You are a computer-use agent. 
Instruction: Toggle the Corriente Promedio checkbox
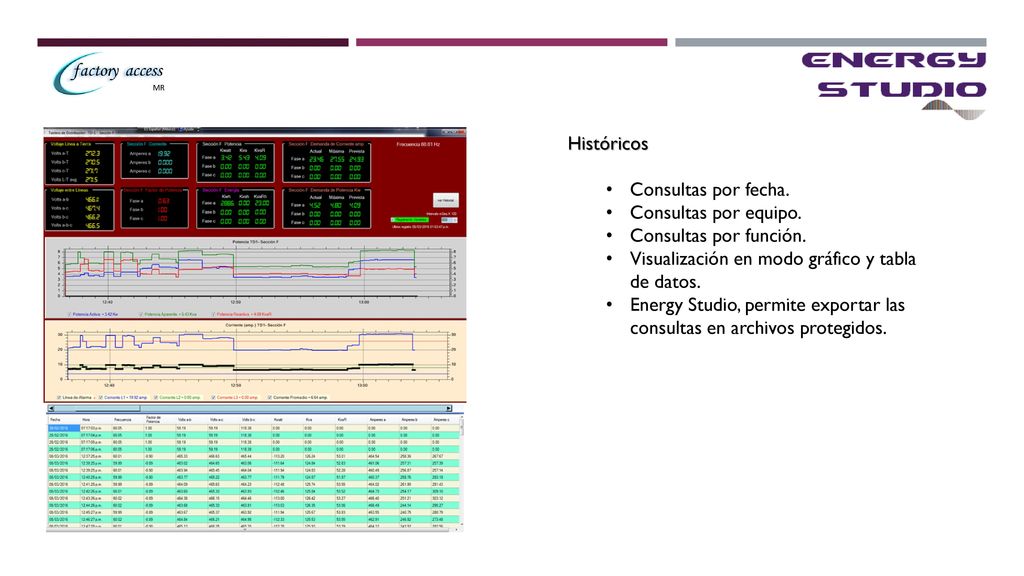pyautogui.click(x=269, y=397)
